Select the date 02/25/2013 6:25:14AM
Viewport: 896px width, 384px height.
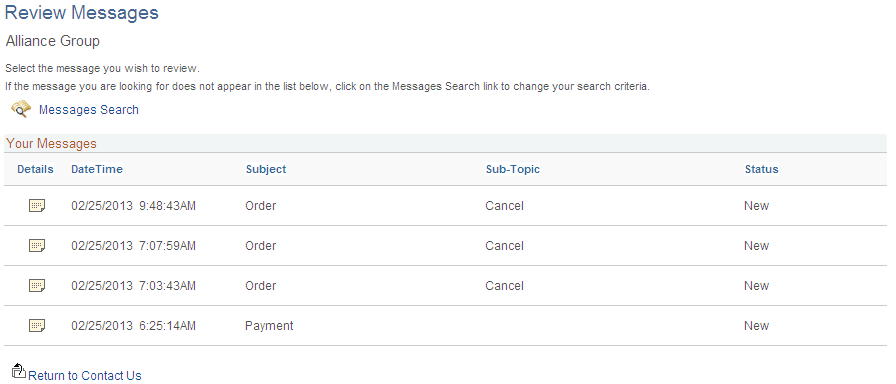point(133,326)
